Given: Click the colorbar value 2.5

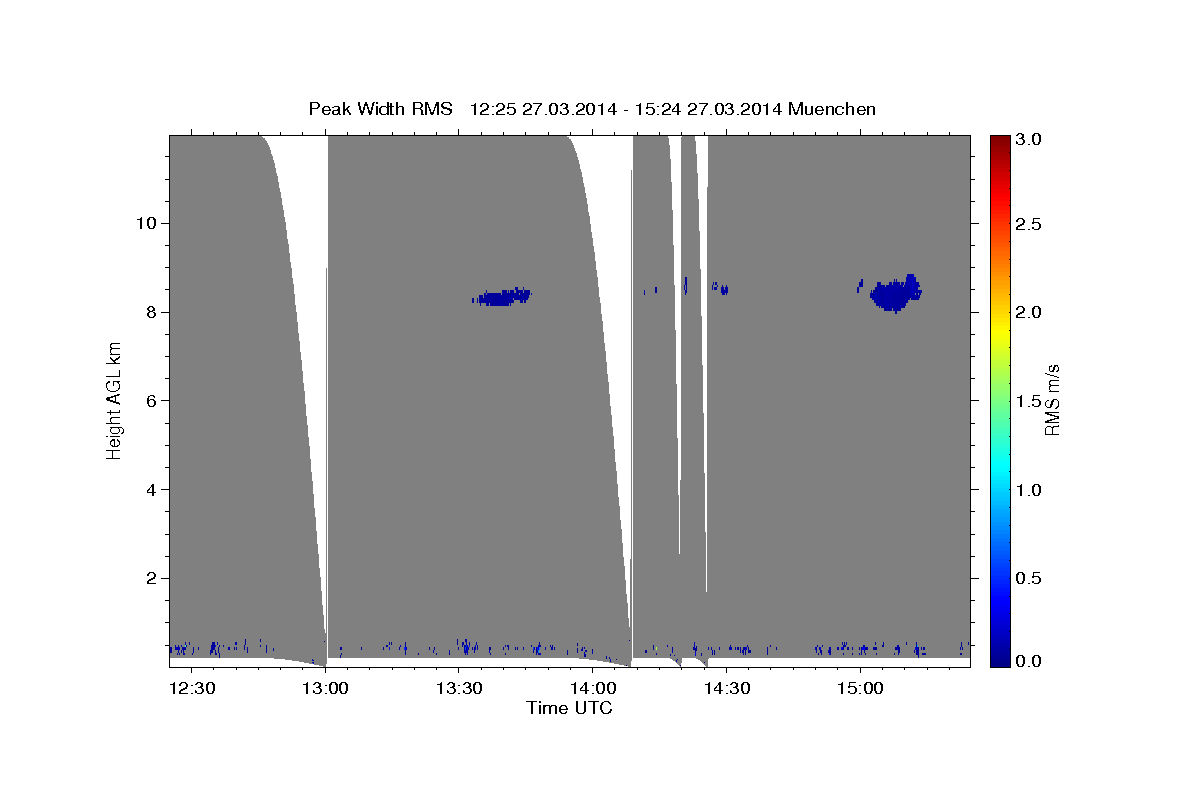Looking at the screenshot, I should click(x=1029, y=224).
